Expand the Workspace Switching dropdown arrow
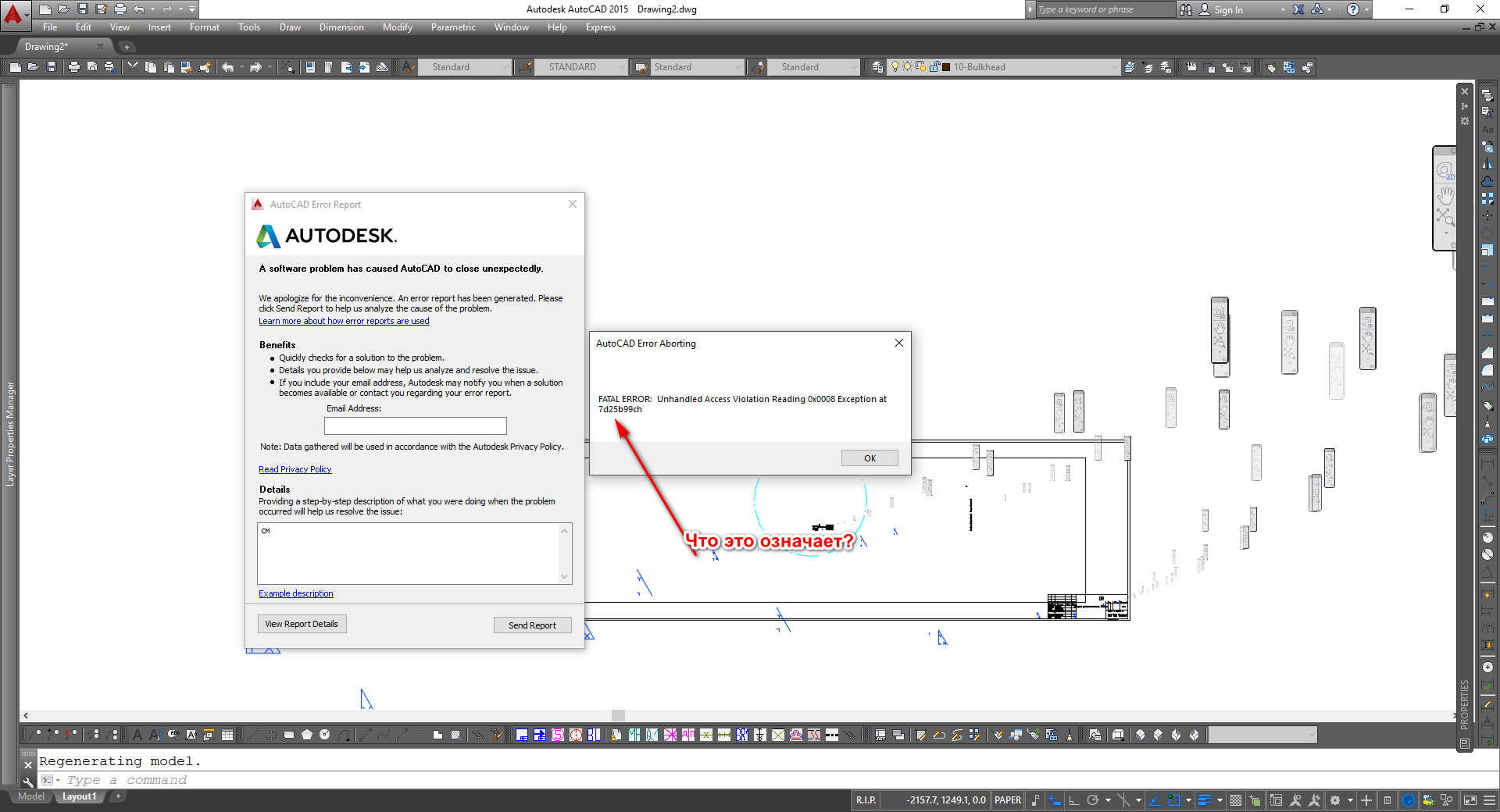The height and width of the screenshot is (812, 1500). 1350,800
